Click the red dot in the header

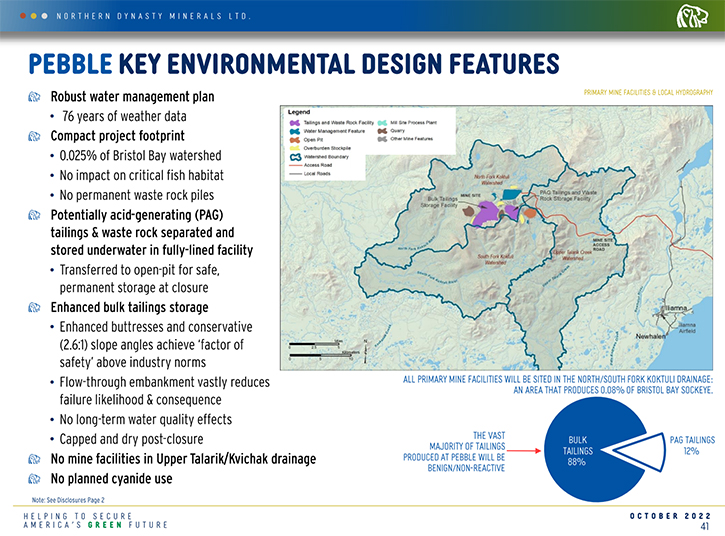23,16
